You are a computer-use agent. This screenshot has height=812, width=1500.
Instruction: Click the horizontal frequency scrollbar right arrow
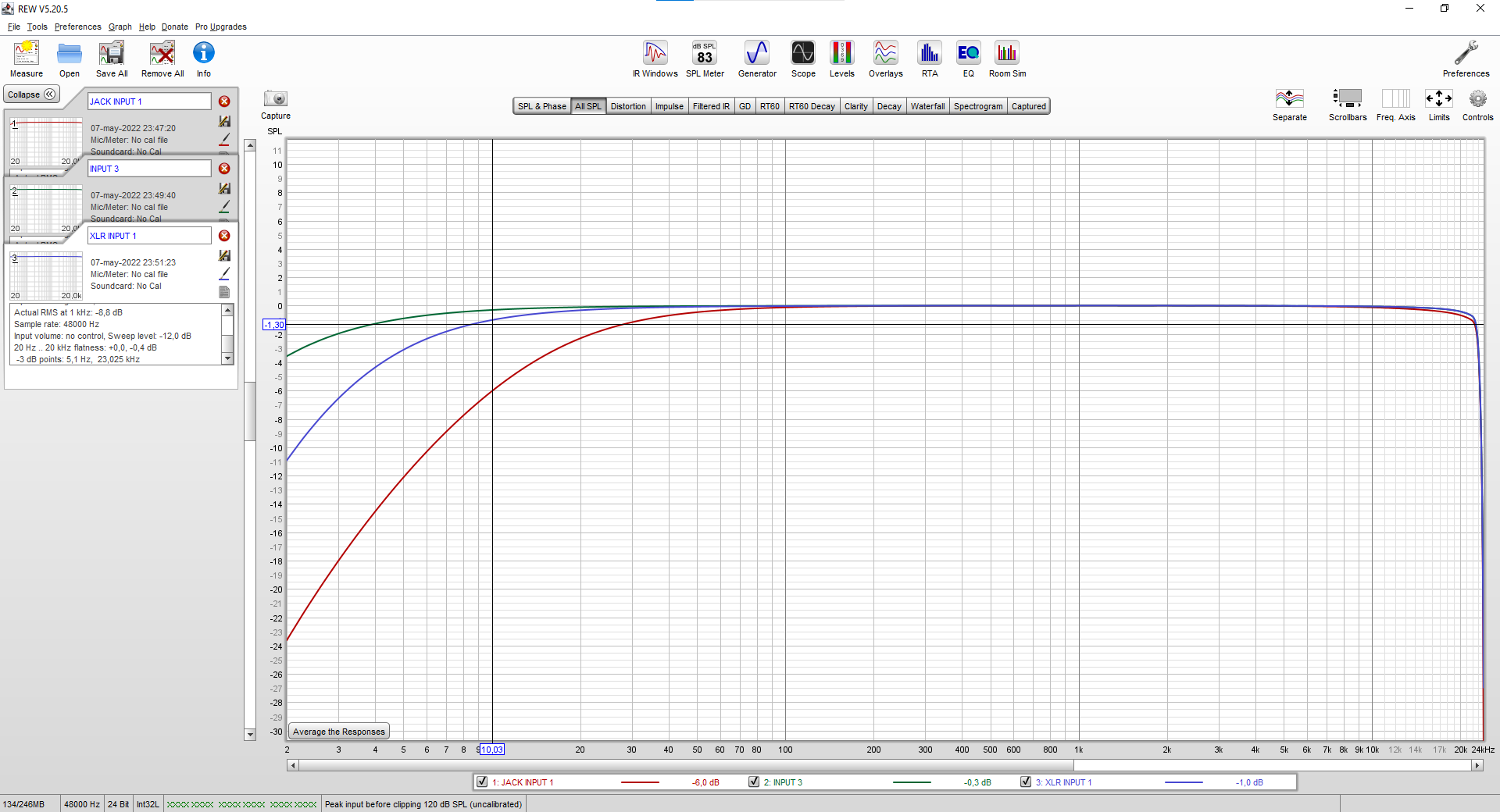click(x=1477, y=765)
